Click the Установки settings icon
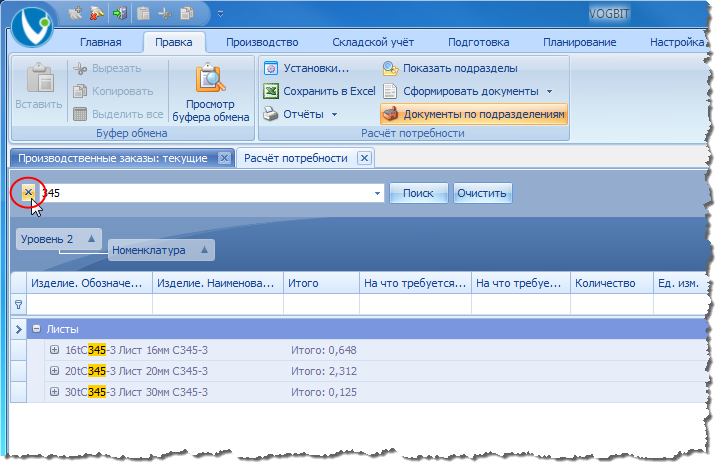 click(x=271, y=68)
